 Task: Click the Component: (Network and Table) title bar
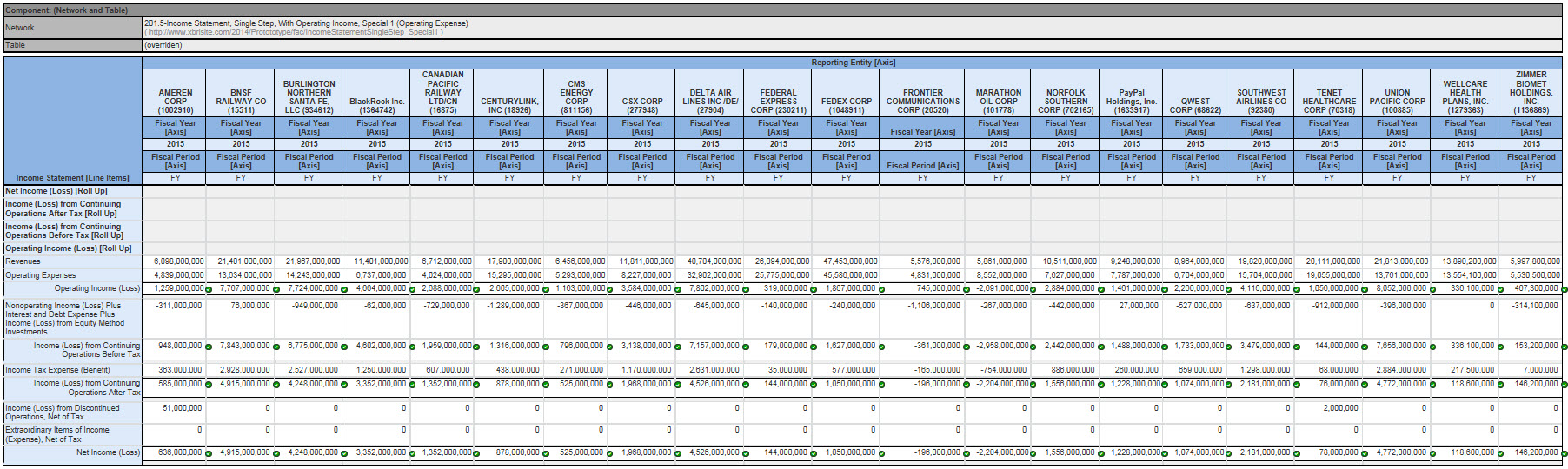coord(783,10)
